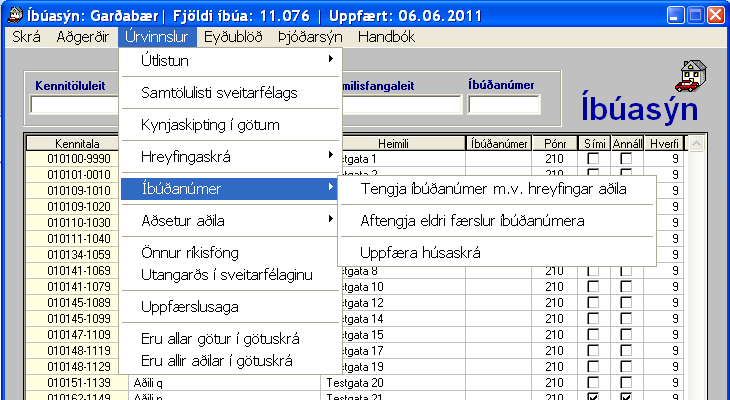Close the Úrvinnslur menu
The image size is (730, 400).
tap(157, 37)
